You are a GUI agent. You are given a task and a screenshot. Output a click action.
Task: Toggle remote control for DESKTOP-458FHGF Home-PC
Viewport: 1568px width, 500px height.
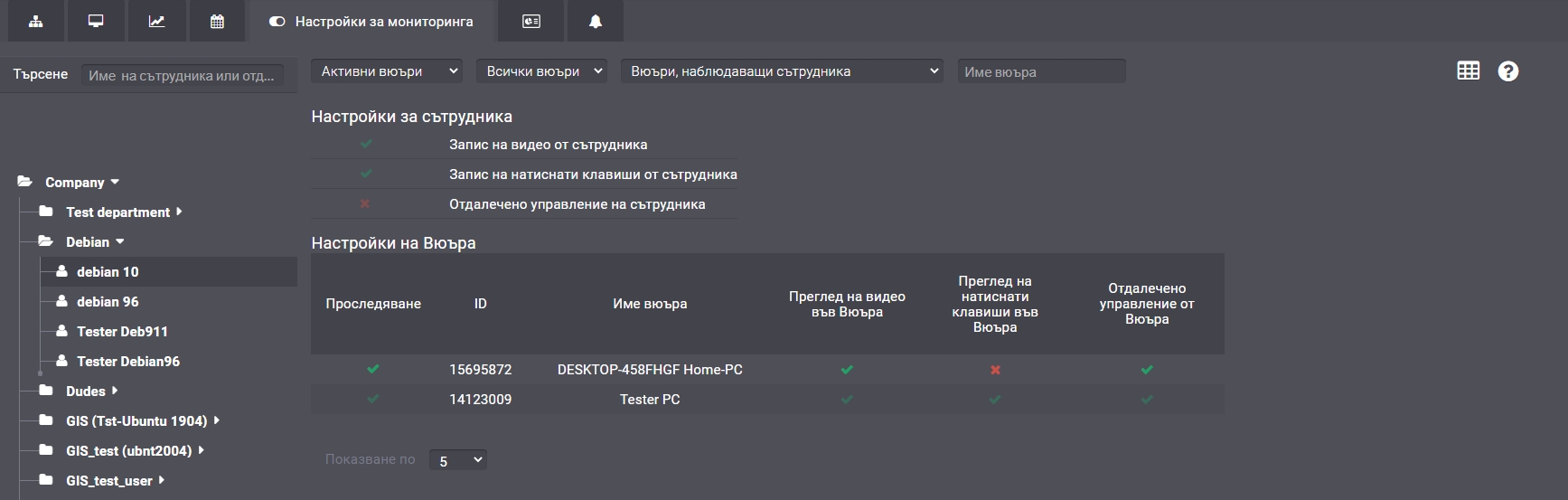1147,369
